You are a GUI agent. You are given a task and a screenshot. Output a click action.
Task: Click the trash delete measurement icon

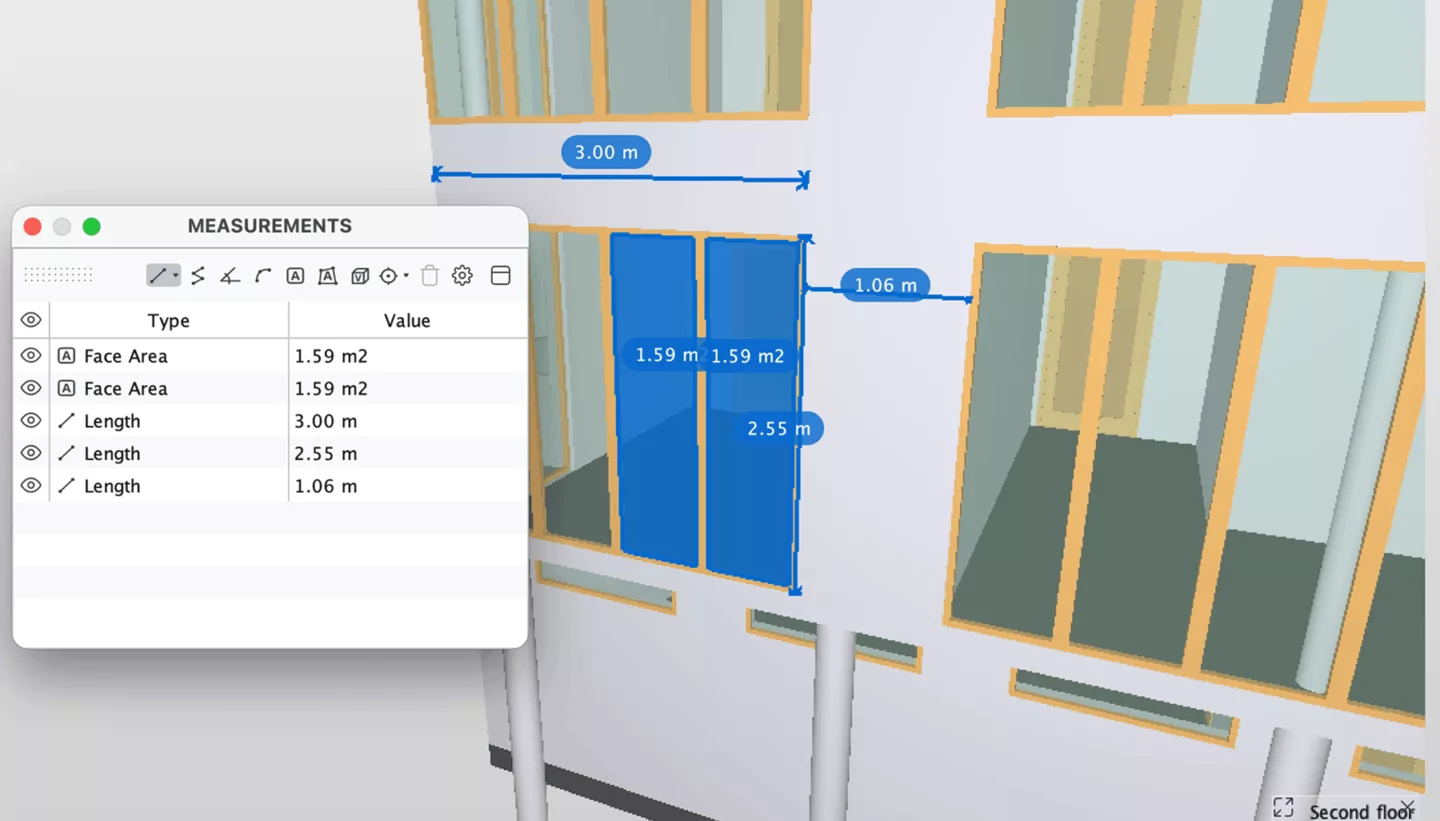coord(430,275)
